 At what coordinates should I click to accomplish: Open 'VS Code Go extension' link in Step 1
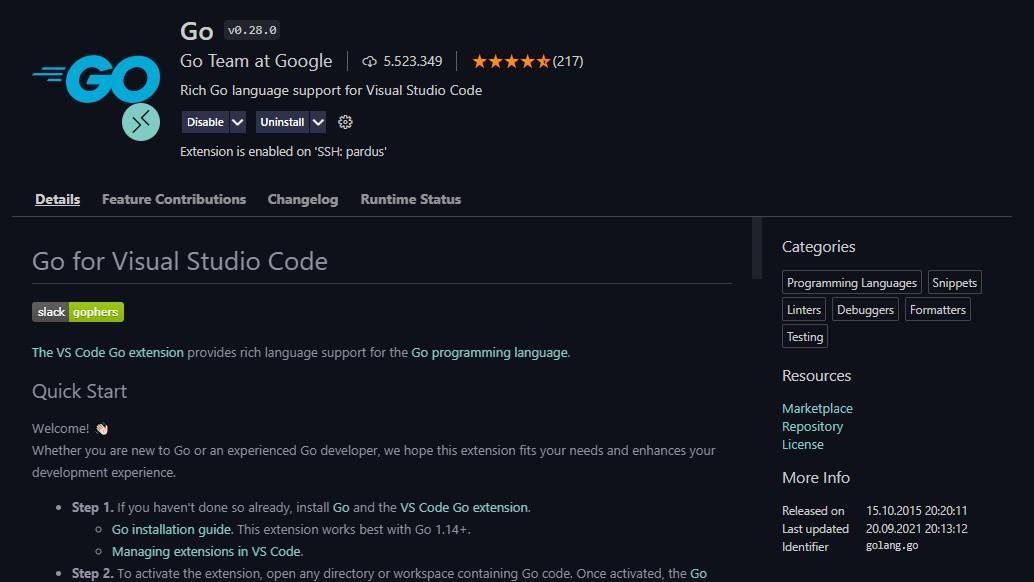tap(464, 508)
